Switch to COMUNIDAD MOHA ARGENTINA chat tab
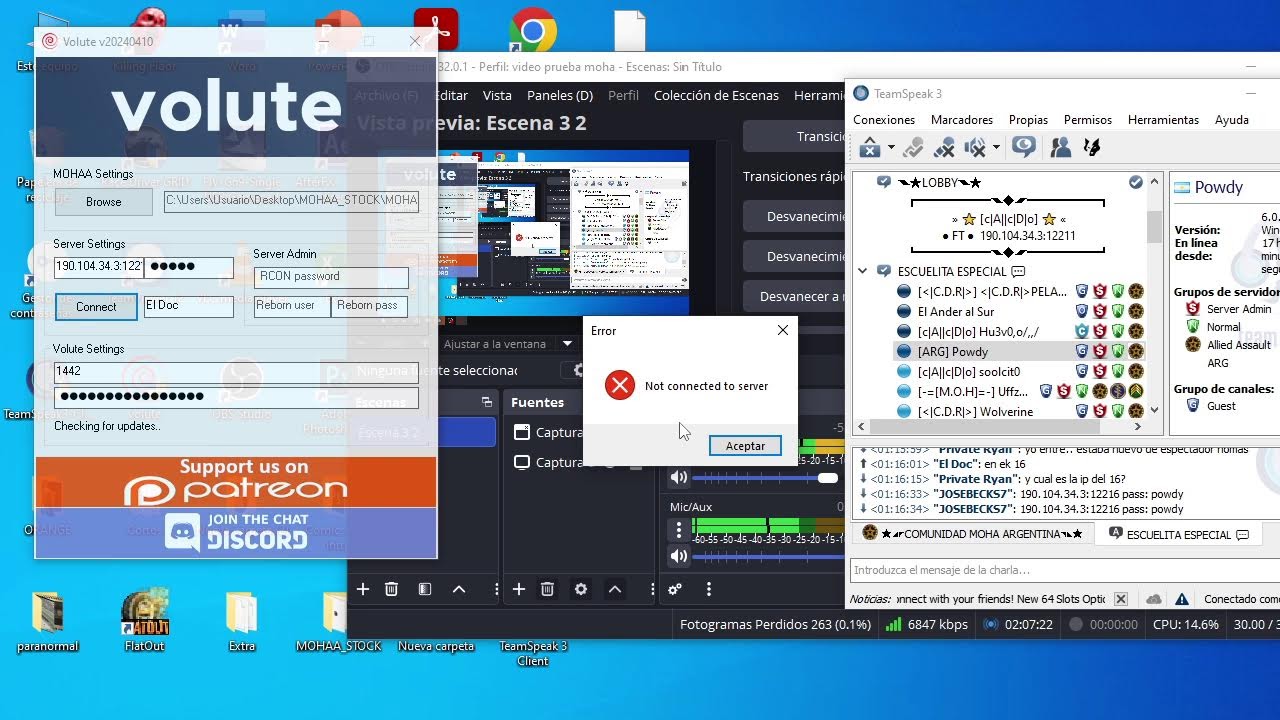 click(973, 534)
